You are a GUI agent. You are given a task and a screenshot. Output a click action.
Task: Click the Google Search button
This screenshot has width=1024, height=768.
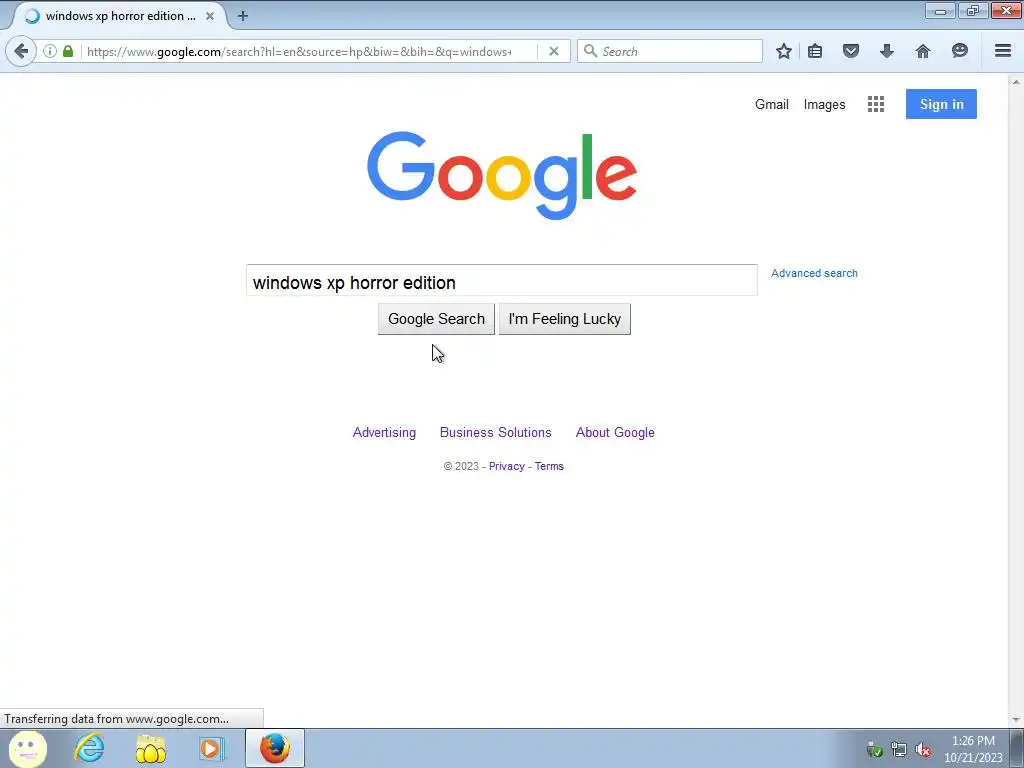click(436, 319)
